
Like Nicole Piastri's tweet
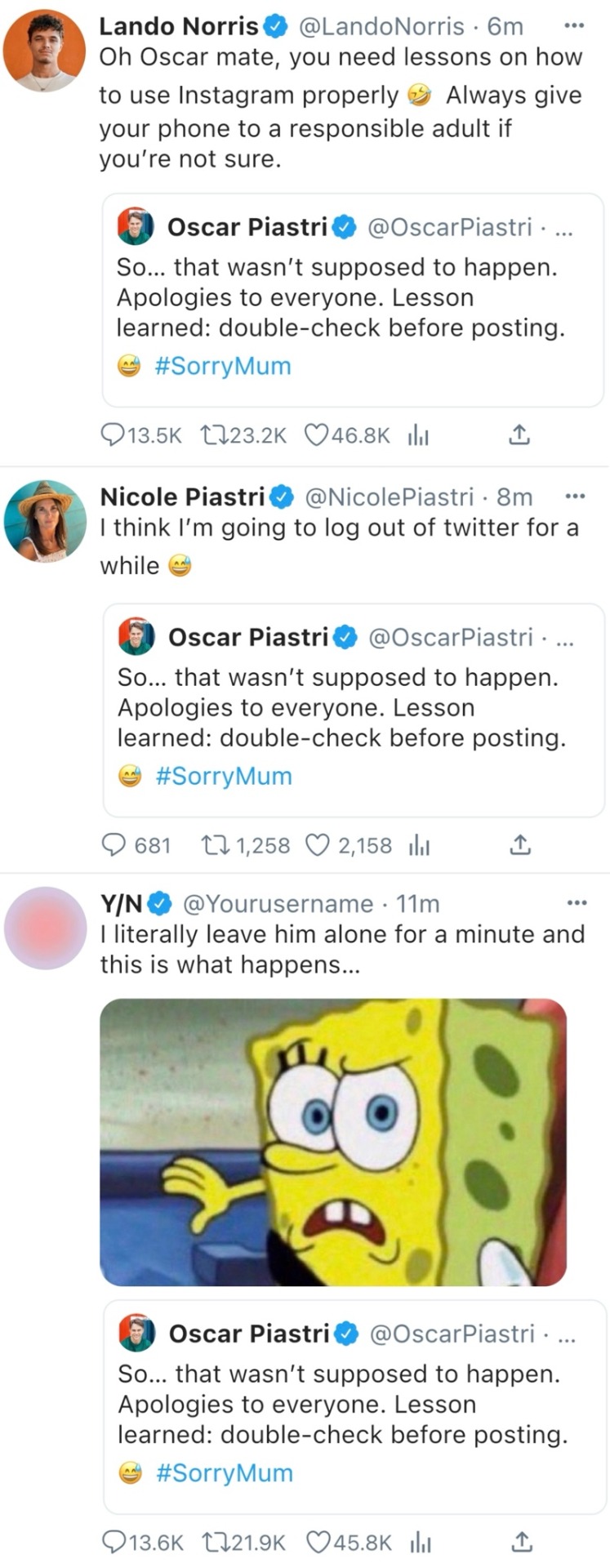click(x=317, y=845)
